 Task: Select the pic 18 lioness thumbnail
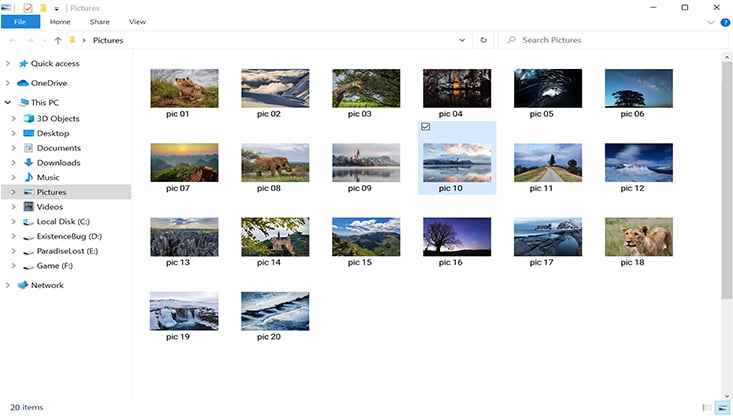click(x=638, y=237)
